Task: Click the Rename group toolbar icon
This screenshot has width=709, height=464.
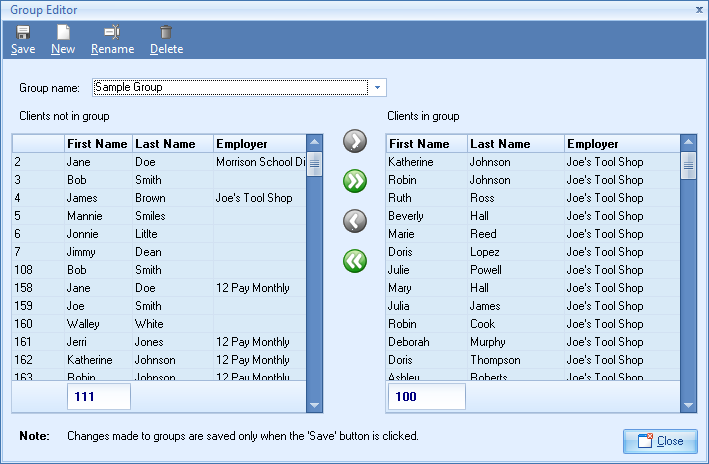Action: click(x=112, y=33)
